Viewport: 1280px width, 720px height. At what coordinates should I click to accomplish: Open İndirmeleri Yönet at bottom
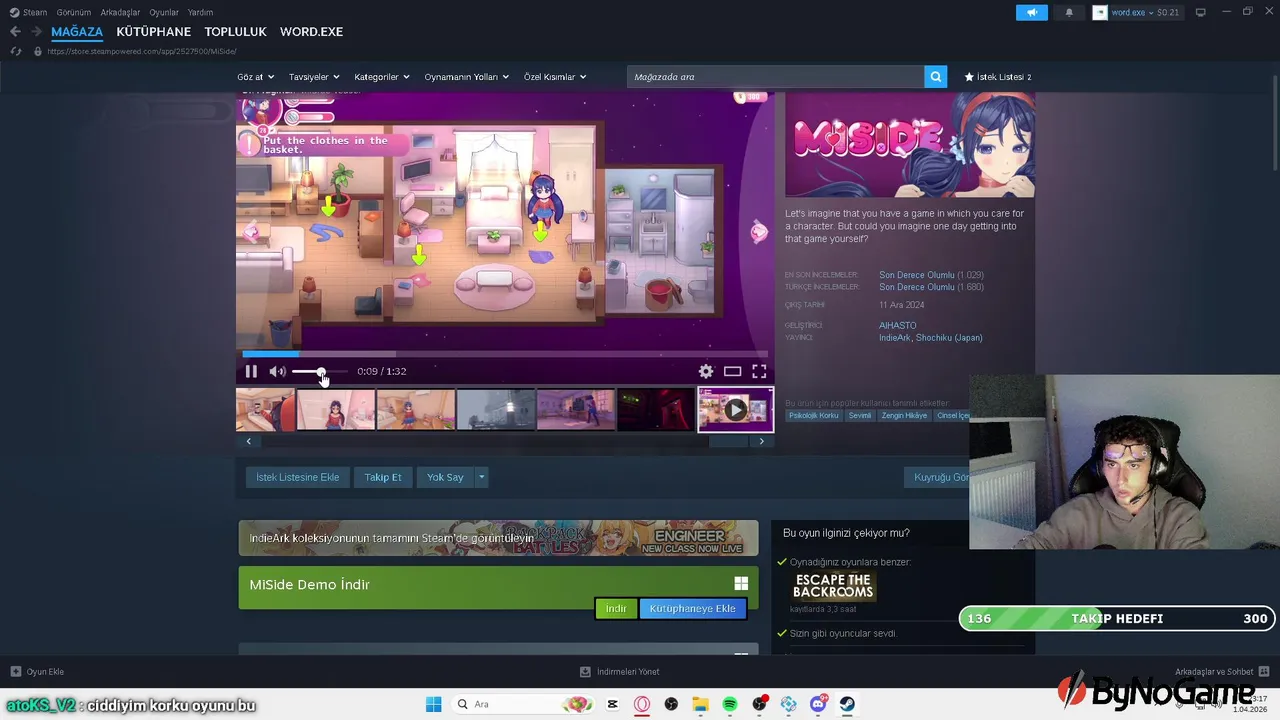pyautogui.click(x=620, y=671)
